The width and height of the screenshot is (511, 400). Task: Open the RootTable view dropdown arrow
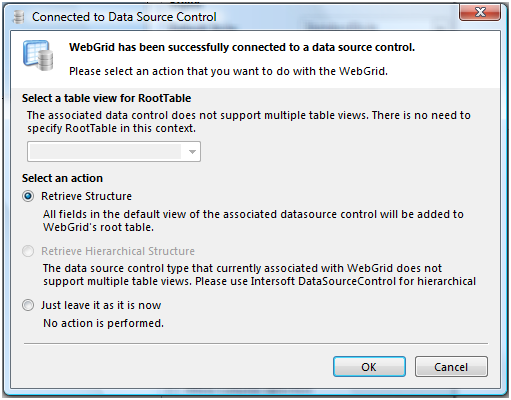coord(192,152)
